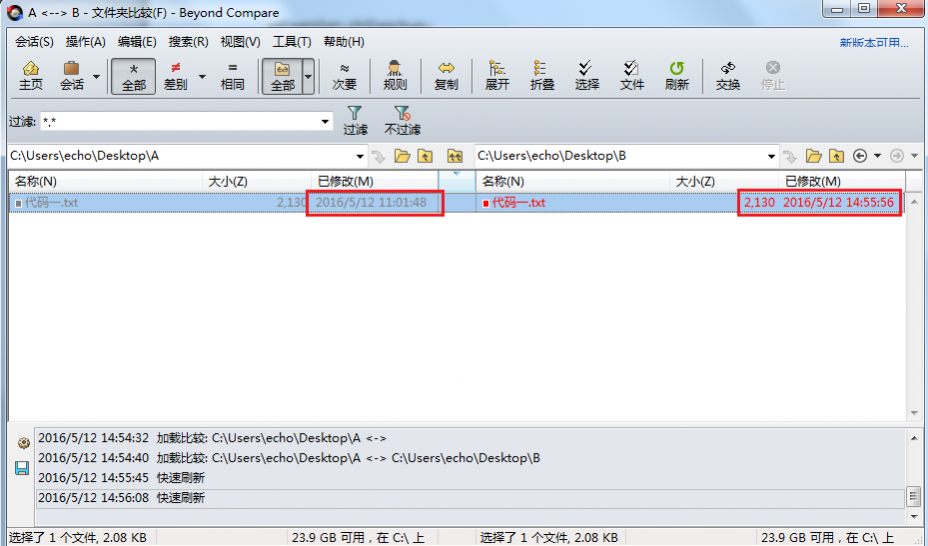Image resolution: width=928 pixels, height=546 pixels.
Task: Open the 规则 rules icon
Action: (395, 76)
